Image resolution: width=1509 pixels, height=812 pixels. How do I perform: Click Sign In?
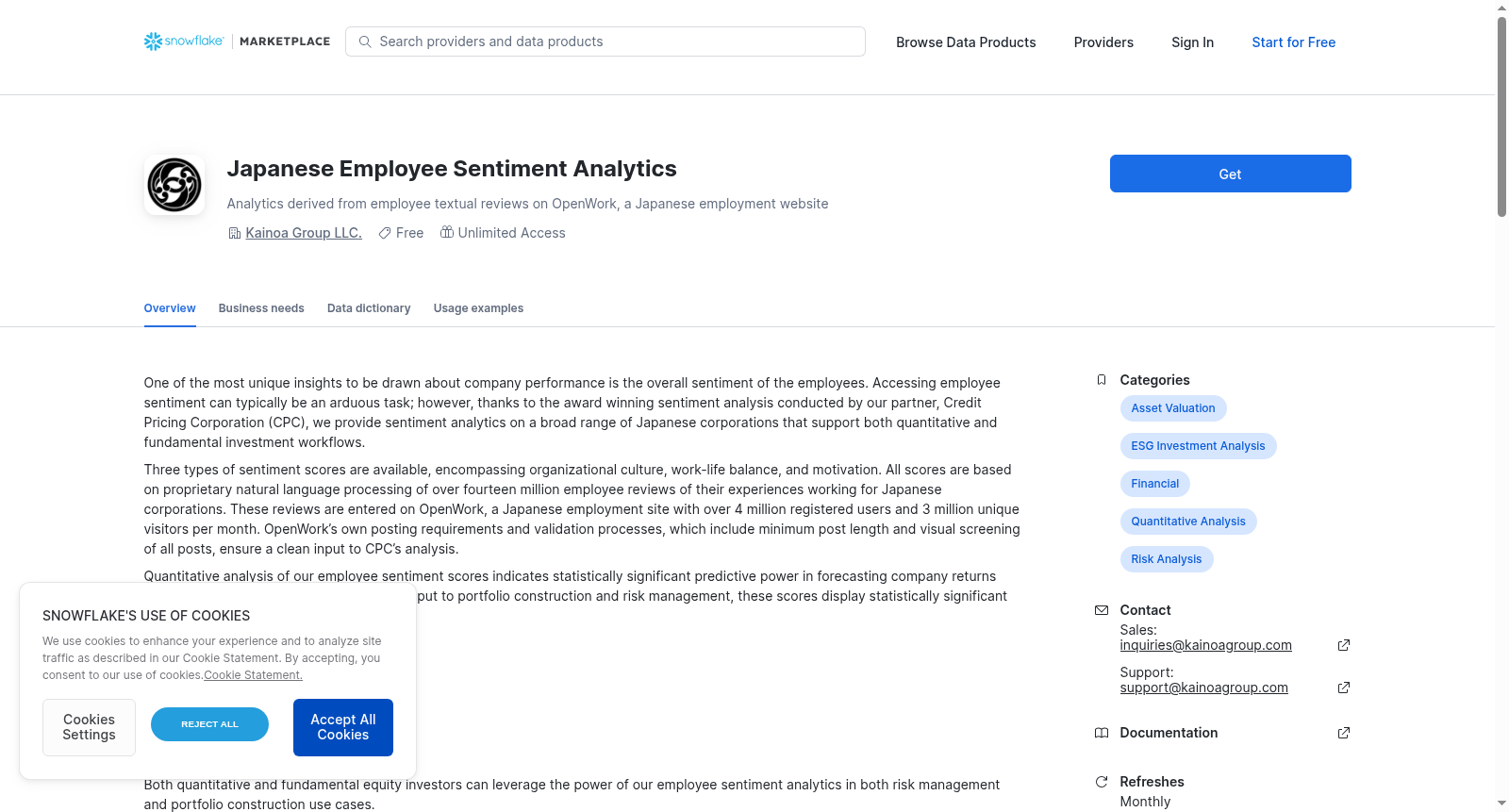(1192, 42)
